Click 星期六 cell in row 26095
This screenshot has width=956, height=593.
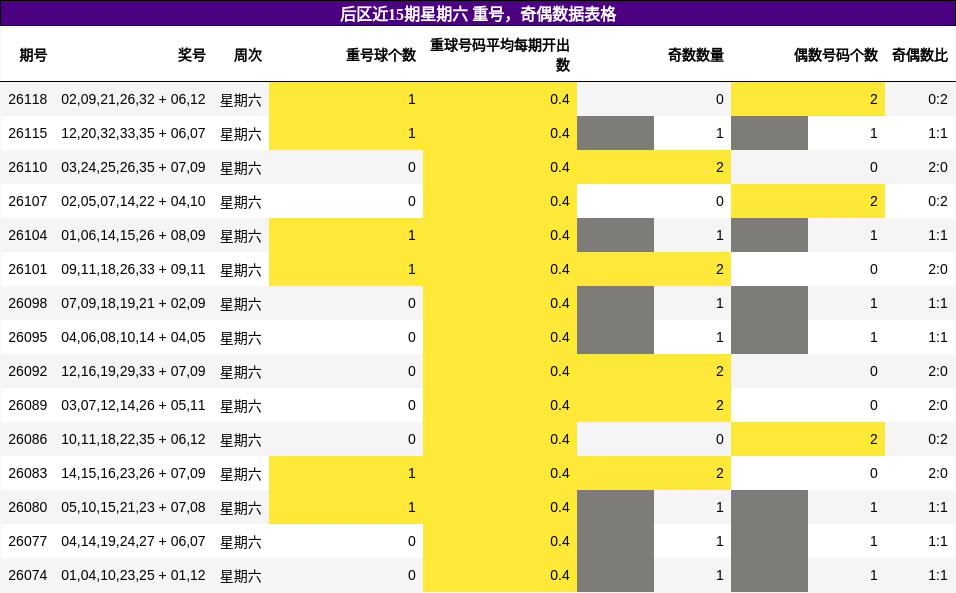click(241, 338)
